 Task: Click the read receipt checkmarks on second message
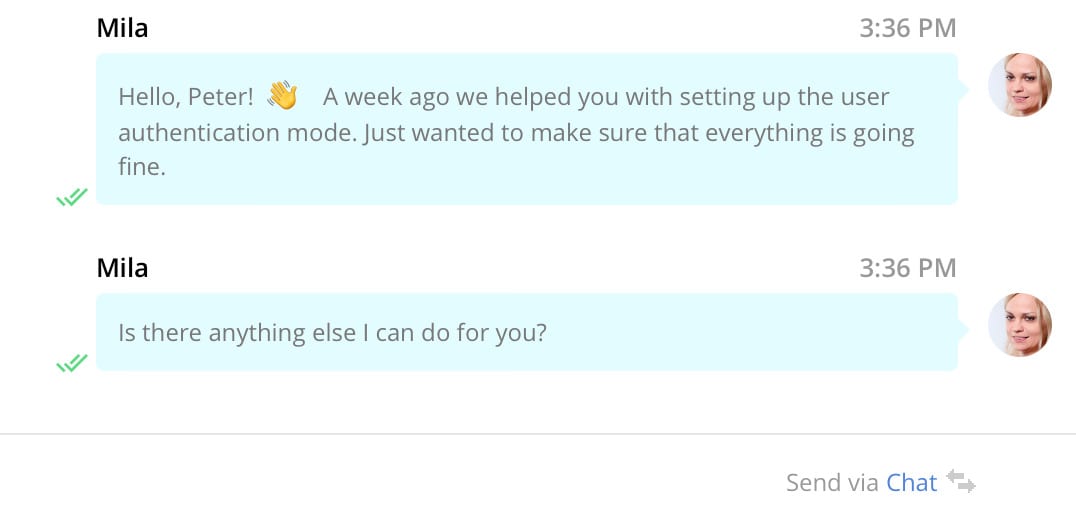[72, 362]
